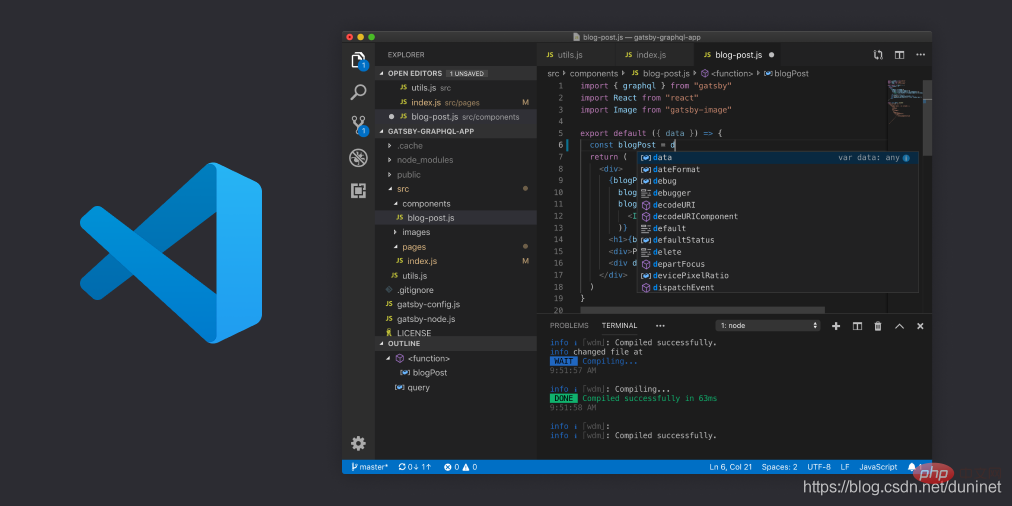Open the Source Control view
The image size is (1012, 506).
pyautogui.click(x=358, y=125)
